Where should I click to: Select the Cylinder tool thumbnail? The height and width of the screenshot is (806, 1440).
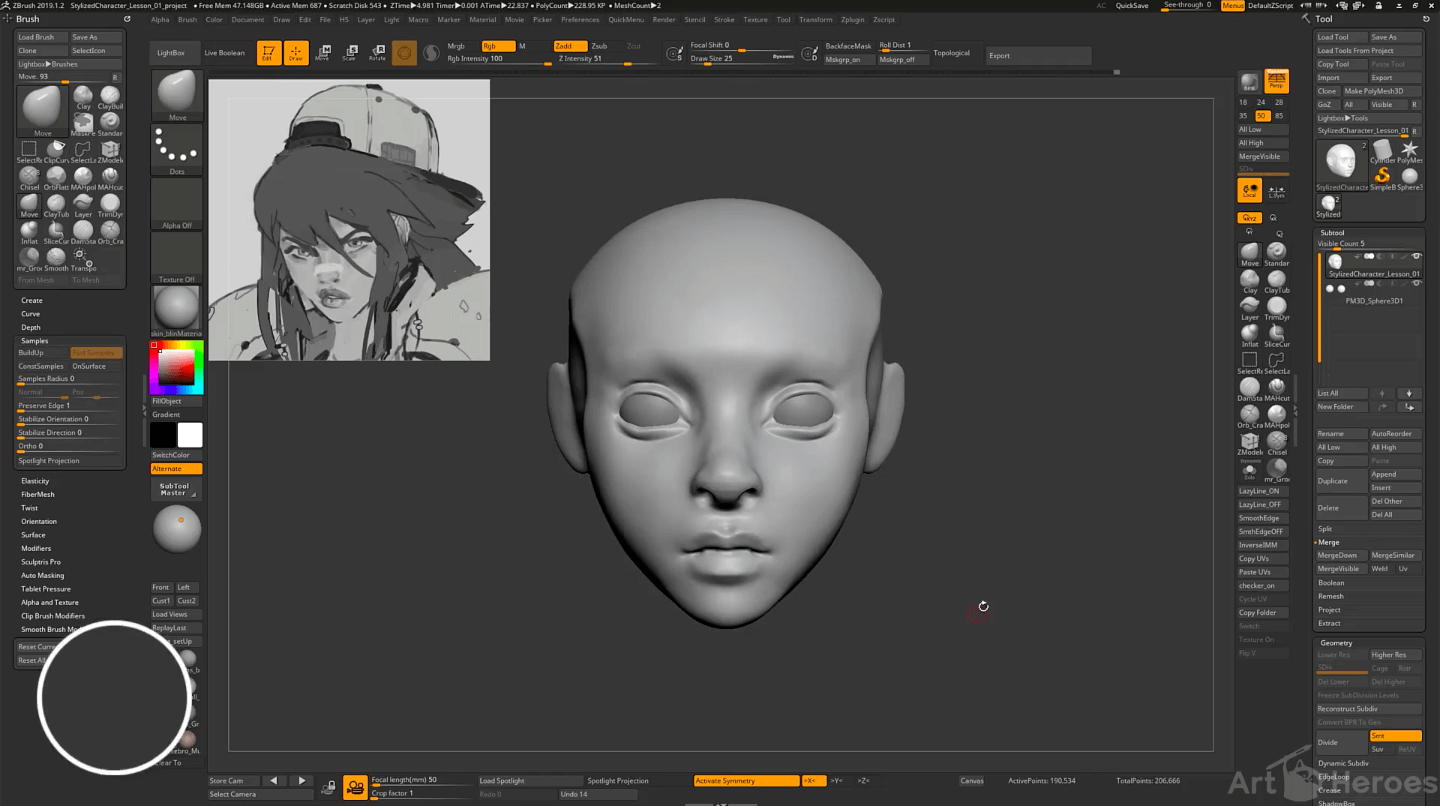coord(1382,151)
